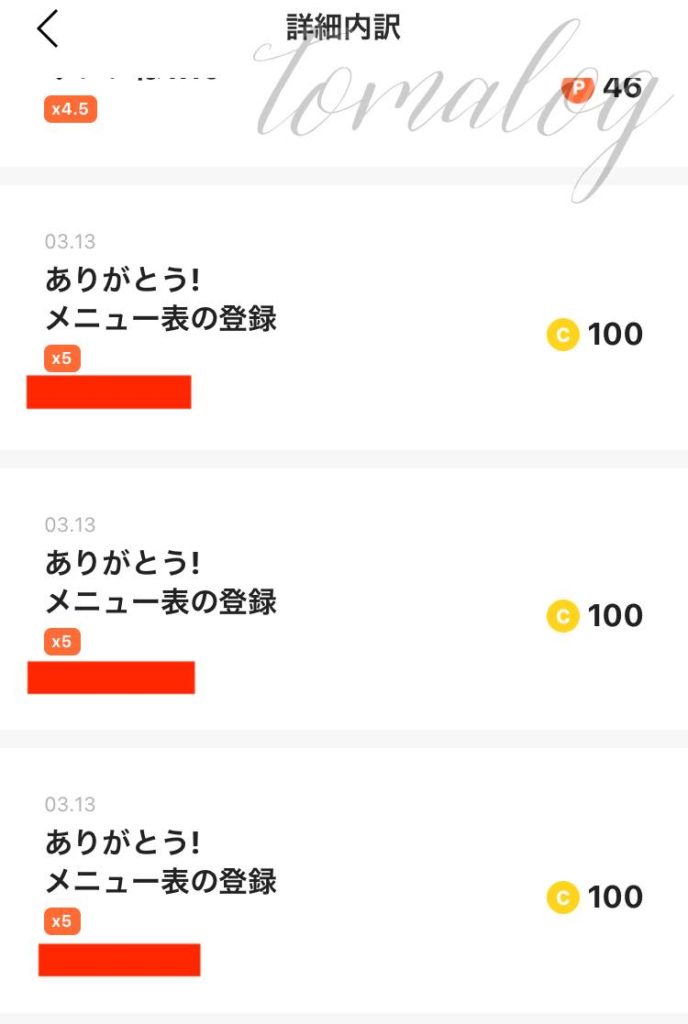Tap the yellow coin icon in third entry
Image resolution: width=688 pixels, height=1024 pixels.
563,897
